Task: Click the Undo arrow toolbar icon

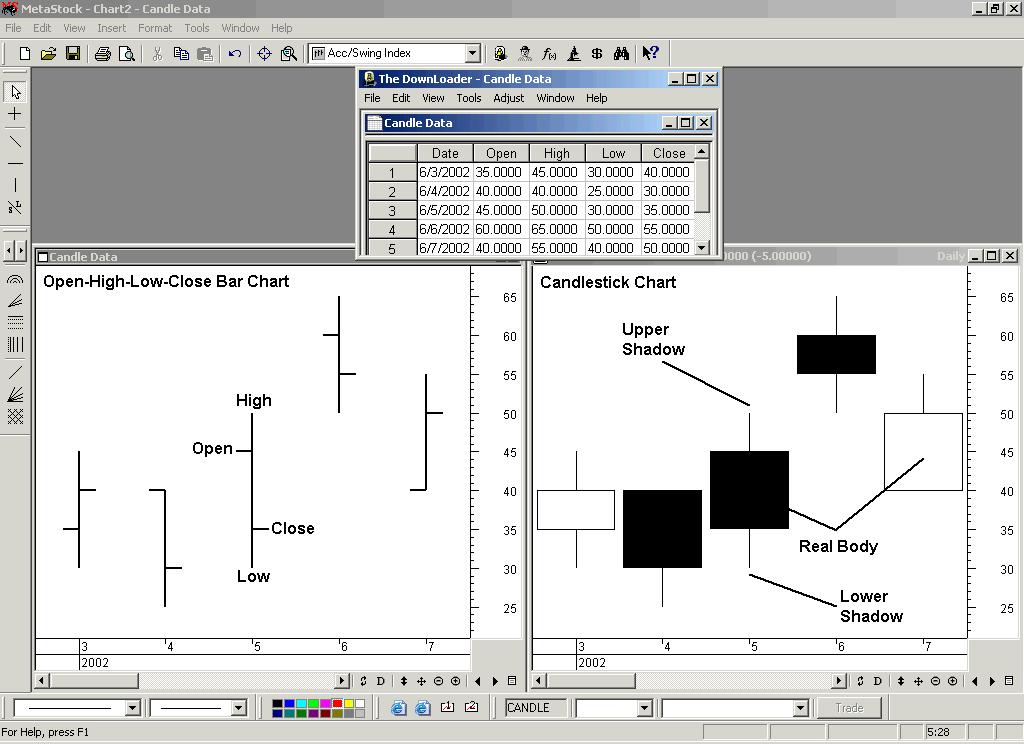Action: click(x=234, y=53)
